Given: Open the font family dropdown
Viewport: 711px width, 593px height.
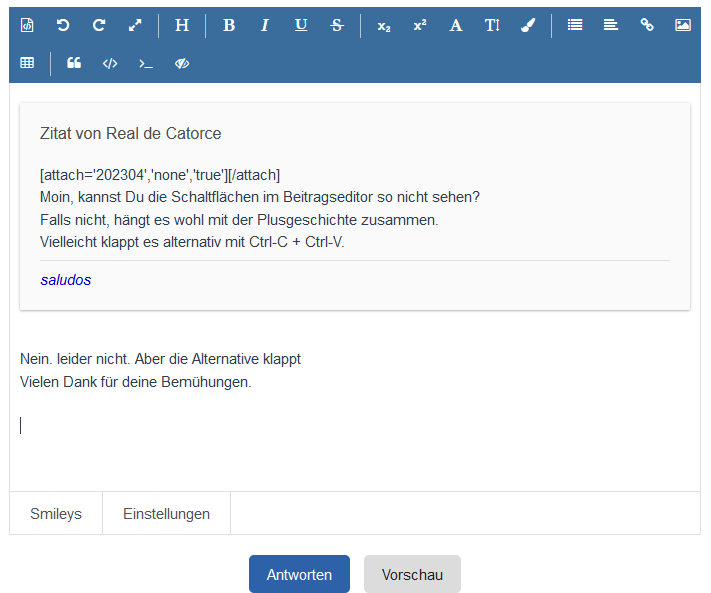Looking at the screenshot, I should pyautogui.click(x=456, y=25).
